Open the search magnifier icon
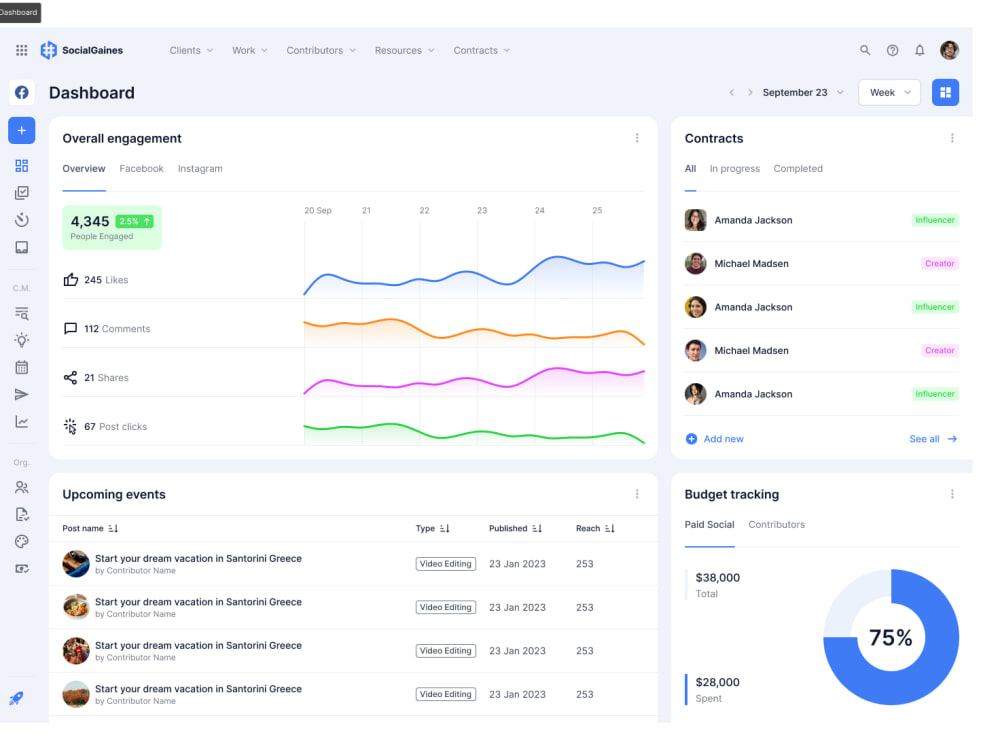Image resolution: width=1000 pixels, height=750 pixels. [865, 50]
